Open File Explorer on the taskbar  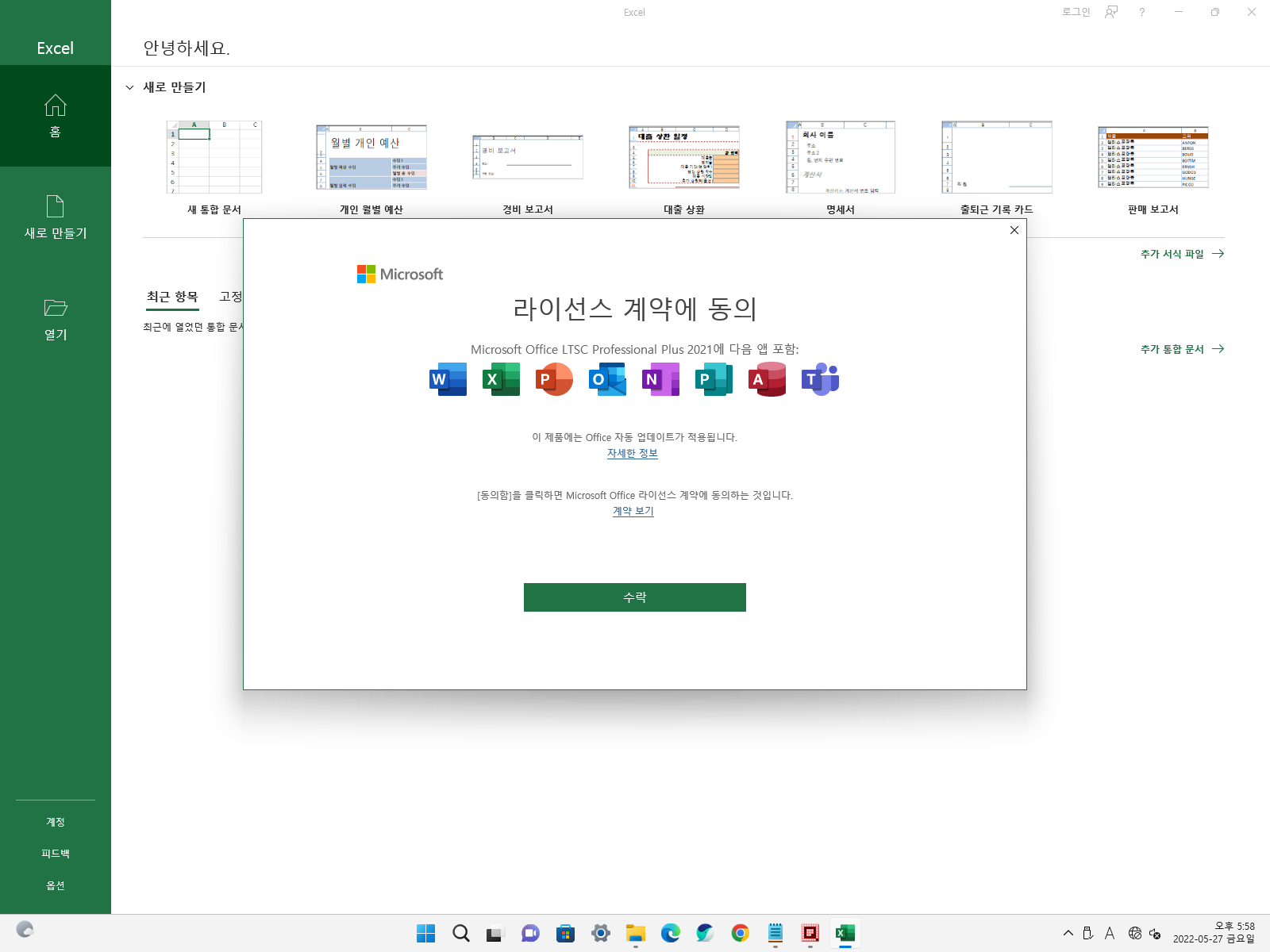point(635,934)
